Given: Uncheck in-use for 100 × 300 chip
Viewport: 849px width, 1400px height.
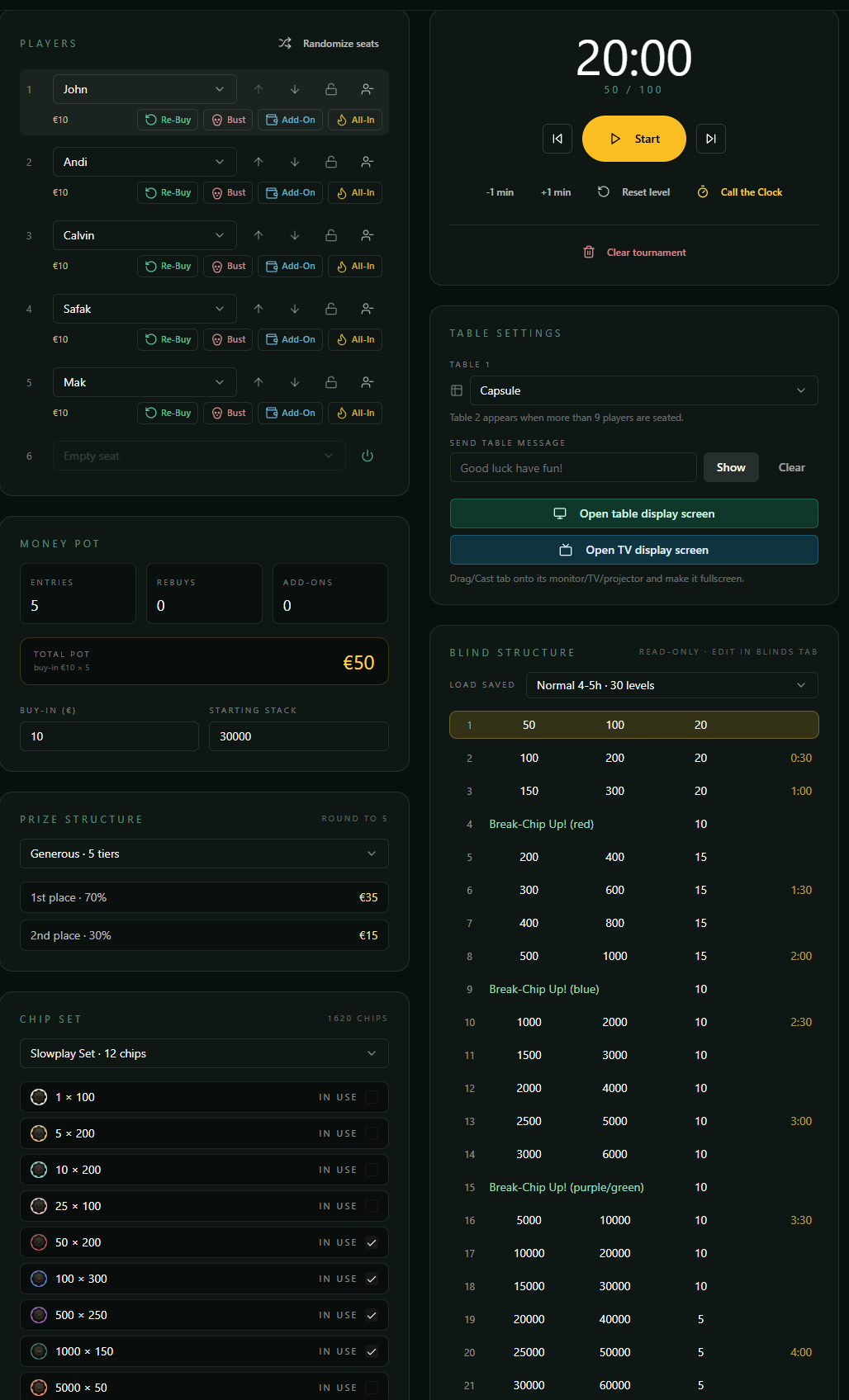Looking at the screenshot, I should pos(372,1279).
